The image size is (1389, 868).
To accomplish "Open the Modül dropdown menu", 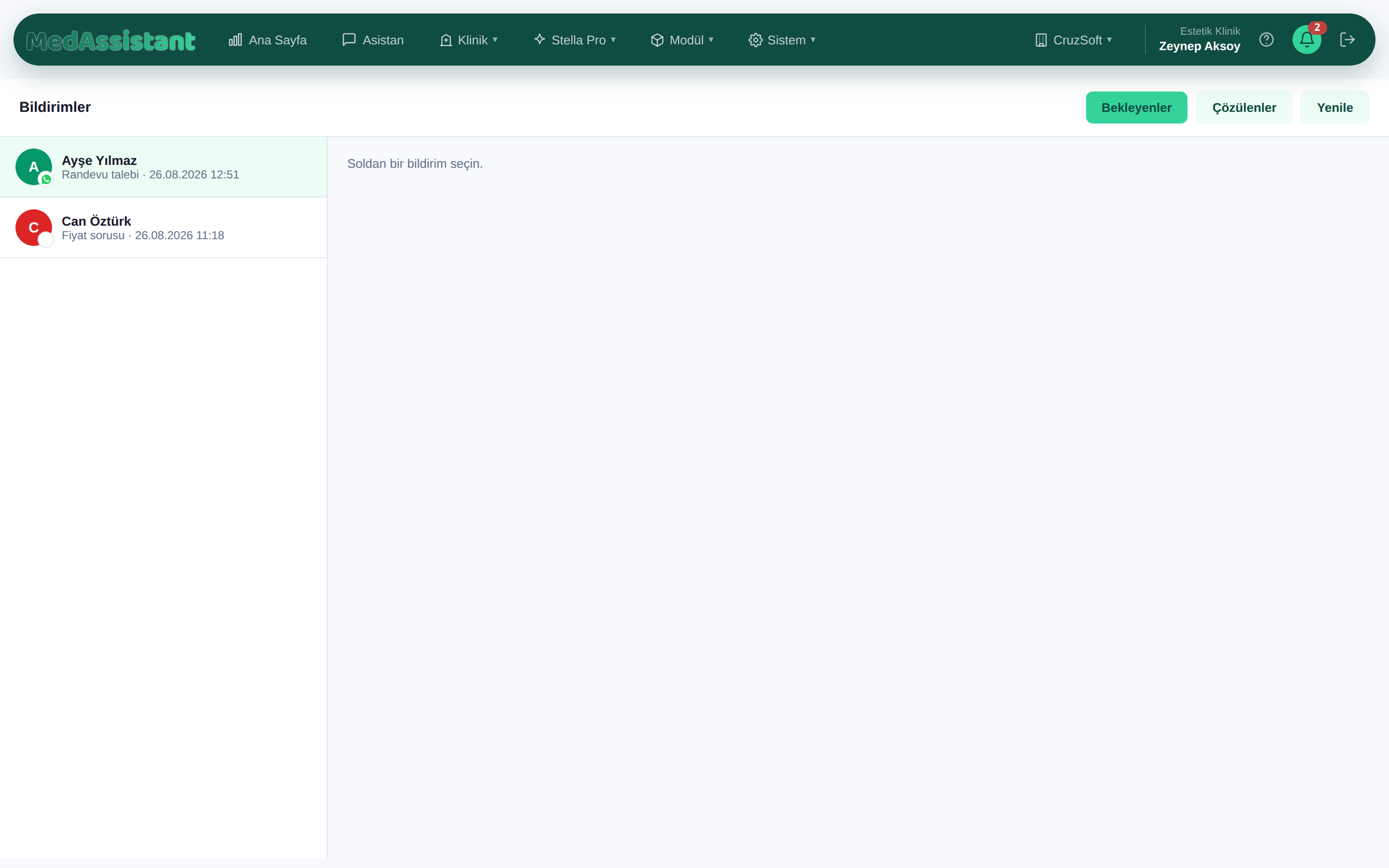I will pyautogui.click(x=682, y=40).
